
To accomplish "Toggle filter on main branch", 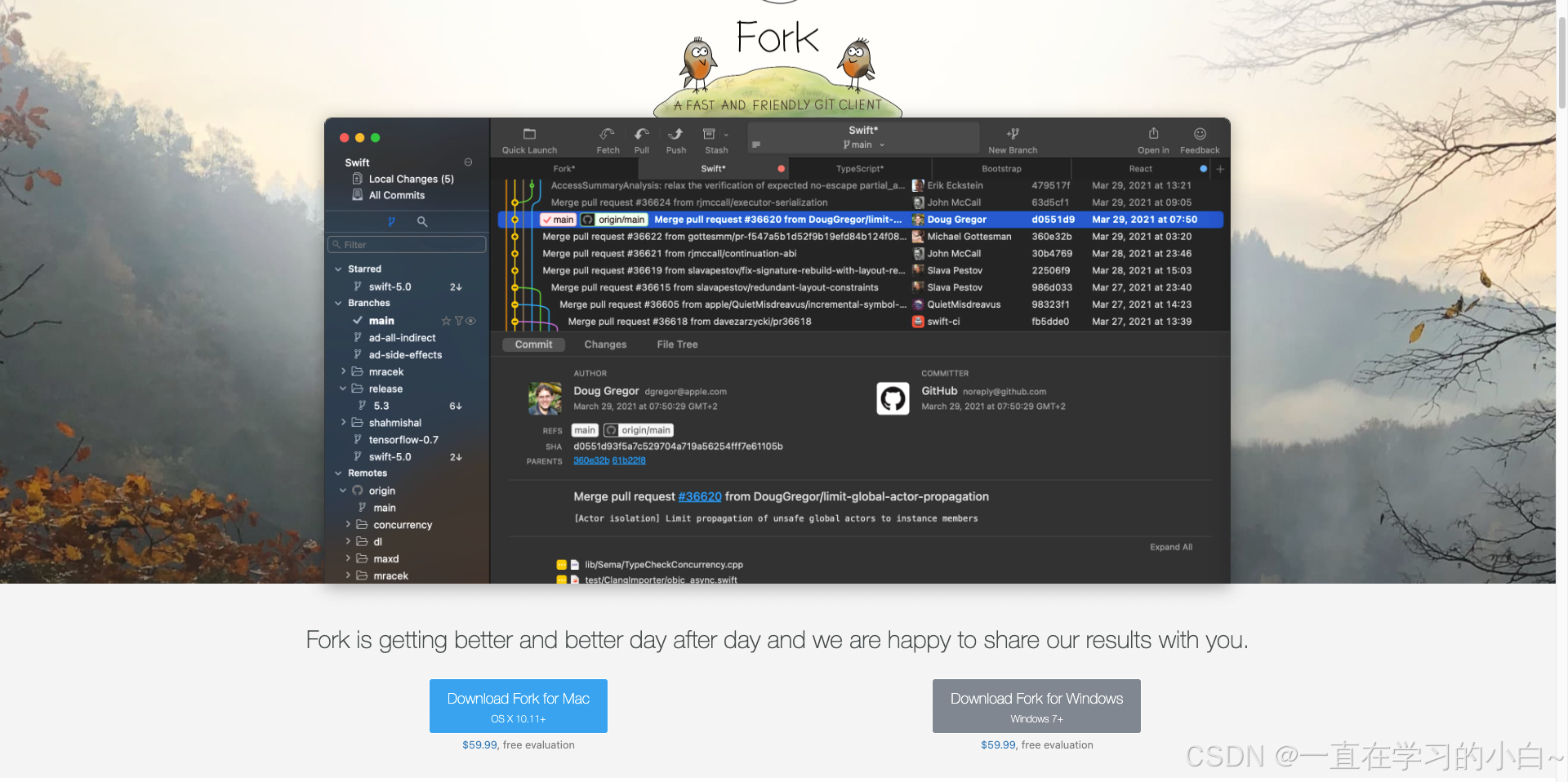I will click(459, 321).
